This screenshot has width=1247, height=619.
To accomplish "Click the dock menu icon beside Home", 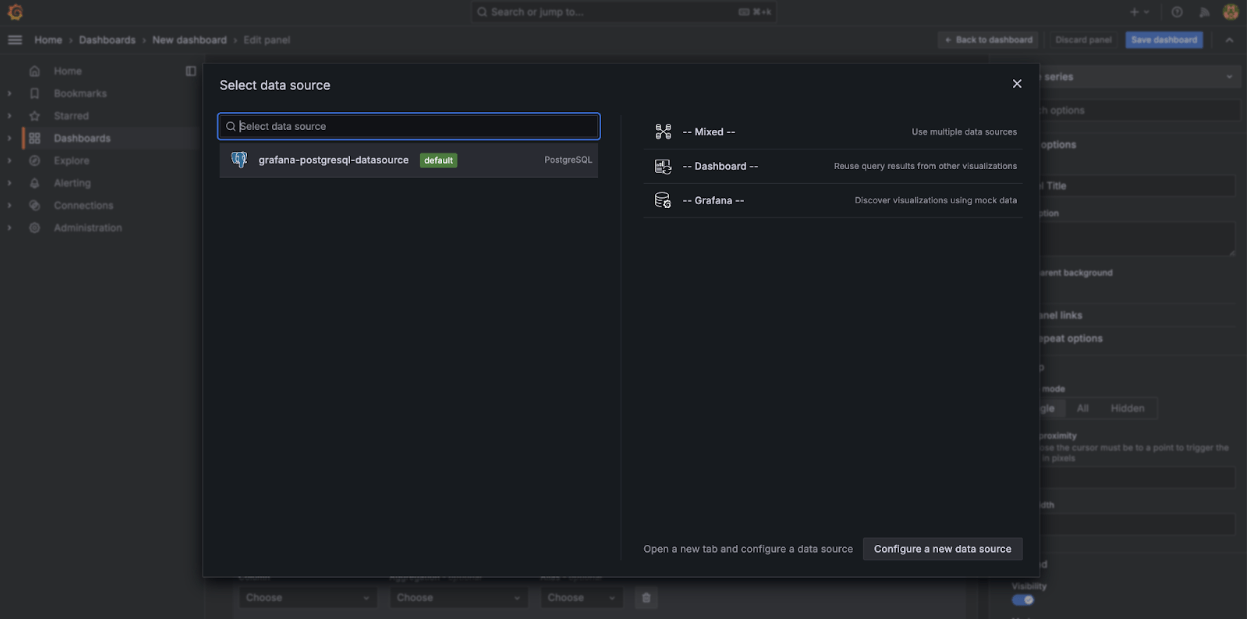I will pyautogui.click(x=191, y=71).
